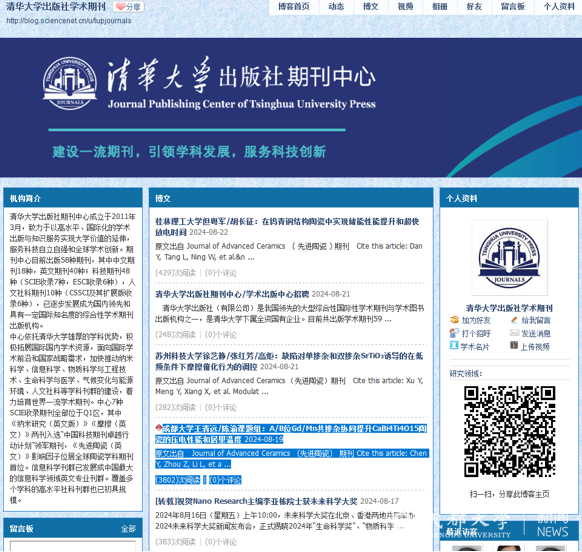Open the recruitment post dated 2024-08-21

[232, 294]
